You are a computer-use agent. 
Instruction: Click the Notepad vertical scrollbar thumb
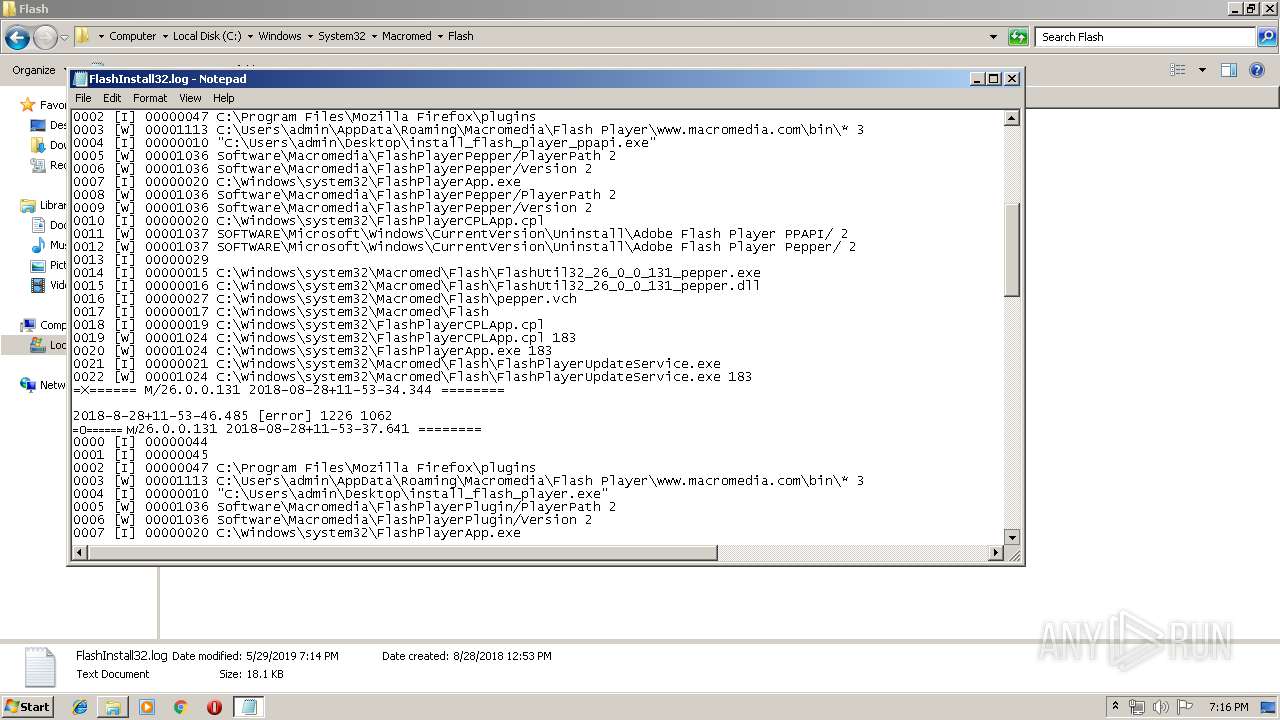(x=1011, y=250)
